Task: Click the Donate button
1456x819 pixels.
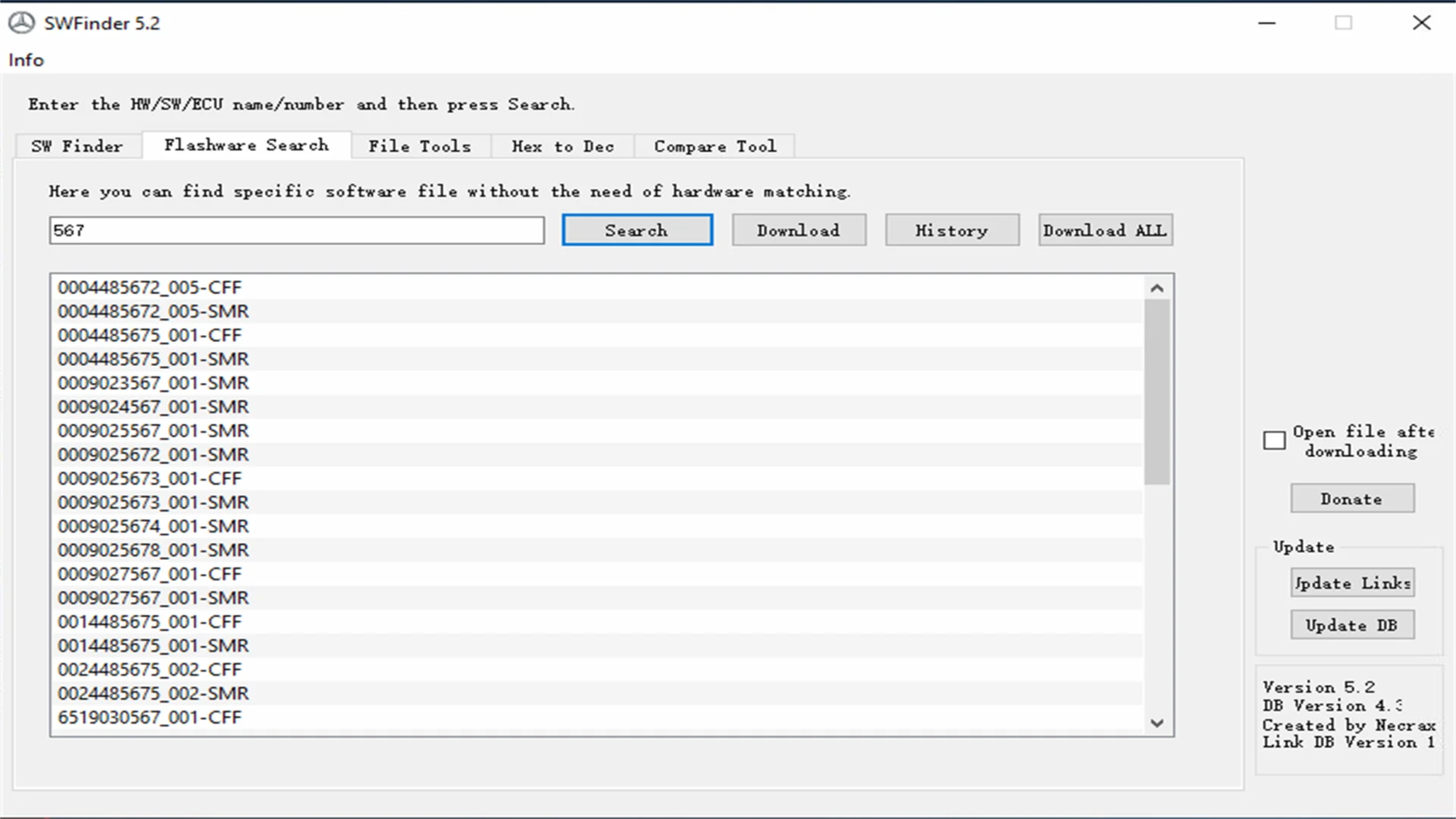Action: point(1352,499)
